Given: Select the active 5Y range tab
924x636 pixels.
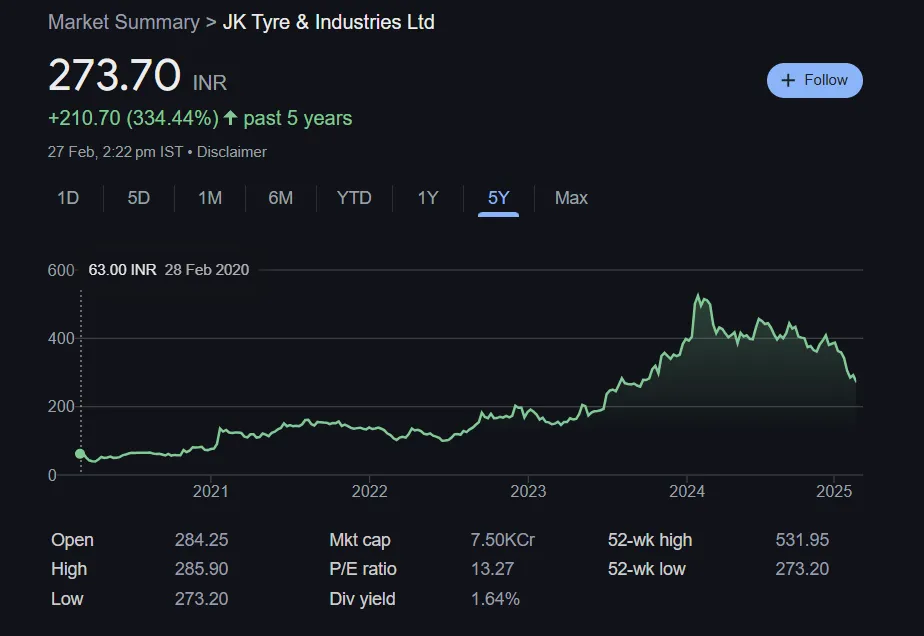Looking at the screenshot, I should (499, 198).
